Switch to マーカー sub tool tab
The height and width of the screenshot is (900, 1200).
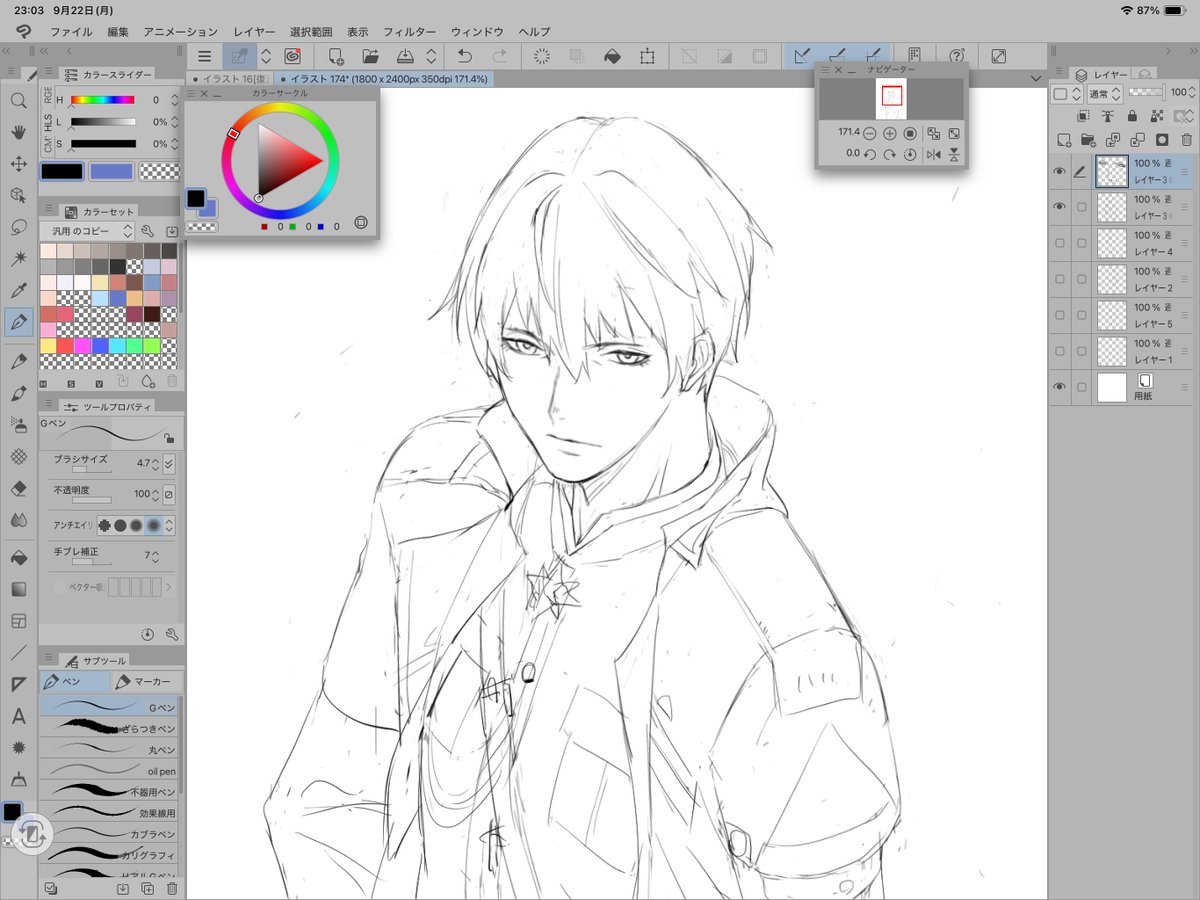coord(148,682)
